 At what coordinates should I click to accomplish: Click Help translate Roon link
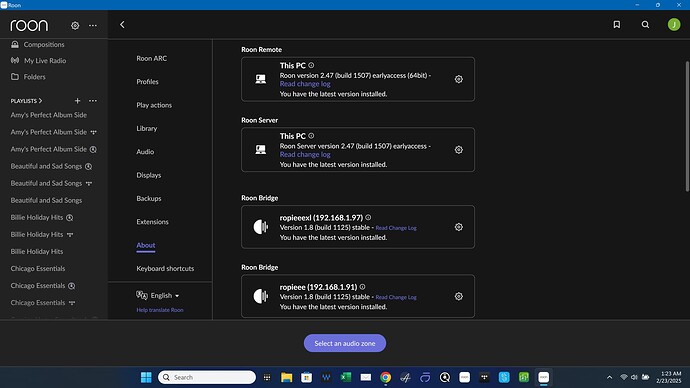[160, 310]
